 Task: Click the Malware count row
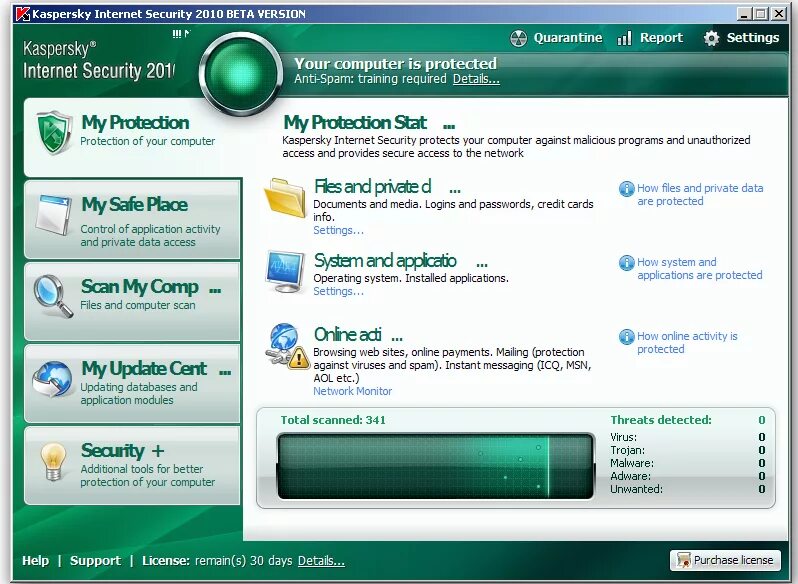point(688,463)
